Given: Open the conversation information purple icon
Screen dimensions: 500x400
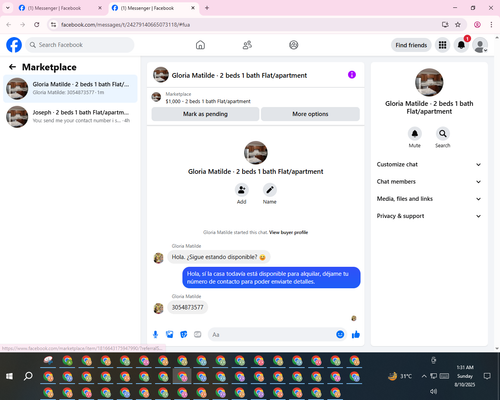Looking at the screenshot, I should tap(352, 75).
